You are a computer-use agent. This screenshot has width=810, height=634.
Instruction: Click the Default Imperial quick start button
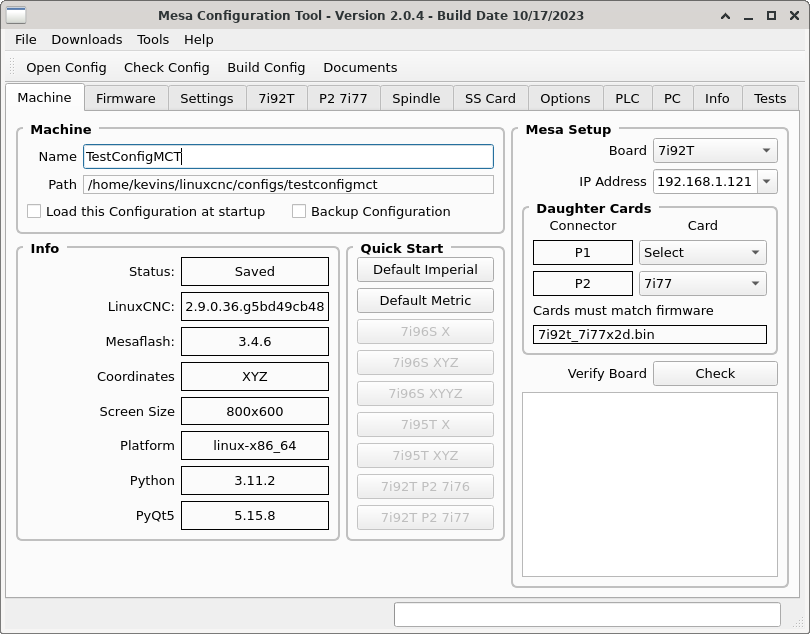(425, 270)
